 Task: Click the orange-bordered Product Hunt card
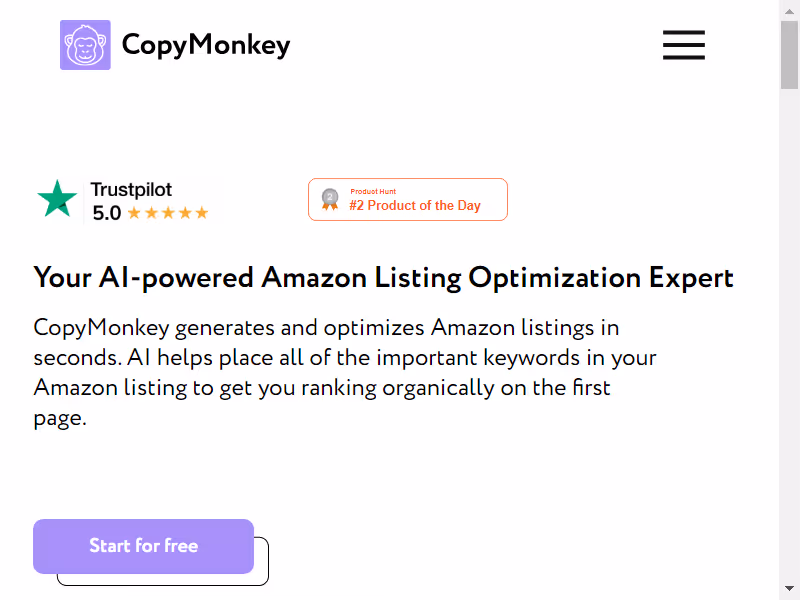[x=407, y=199]
